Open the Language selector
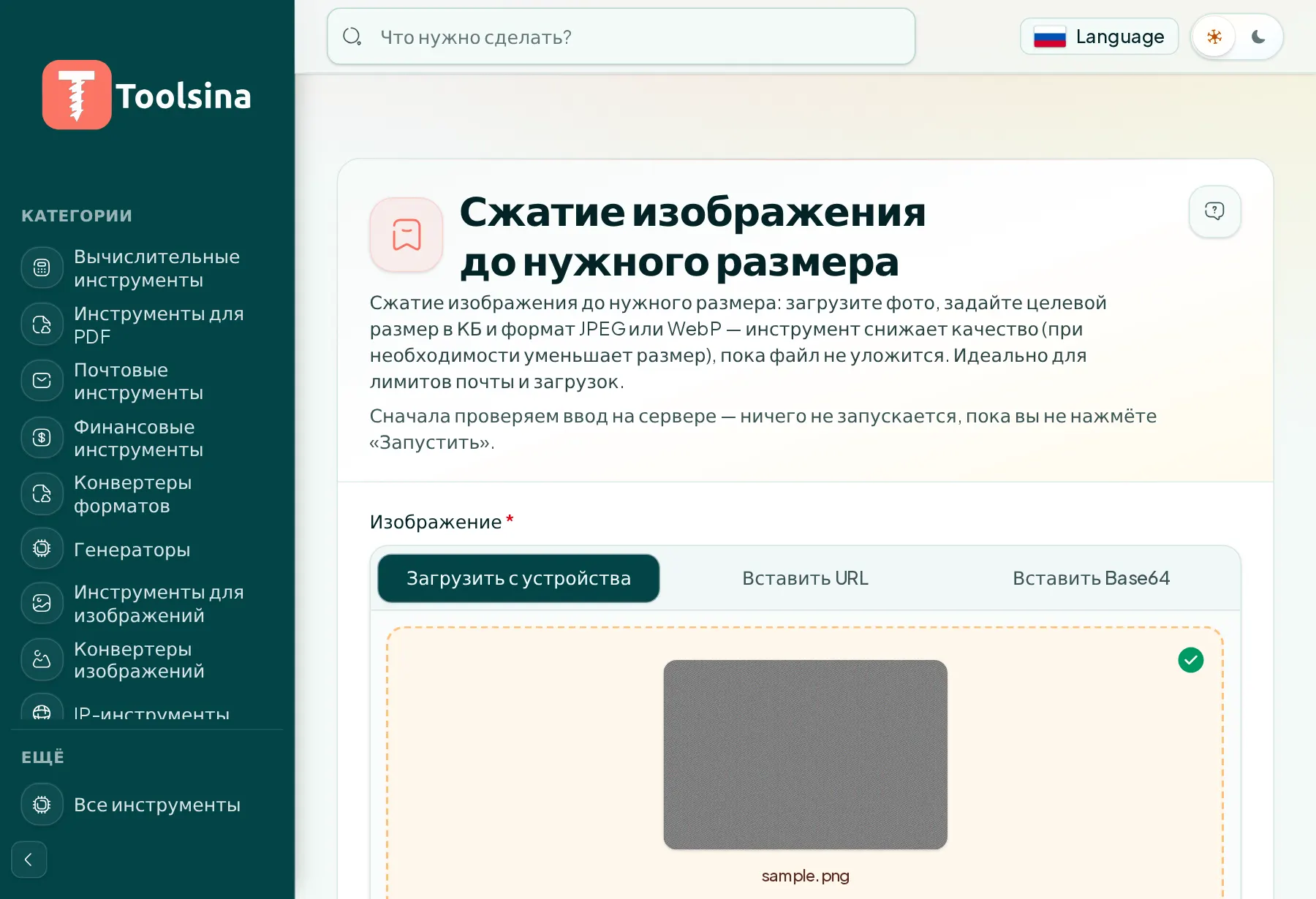The width and height of the screenshot is (1316, 899). pos(1099,37)
